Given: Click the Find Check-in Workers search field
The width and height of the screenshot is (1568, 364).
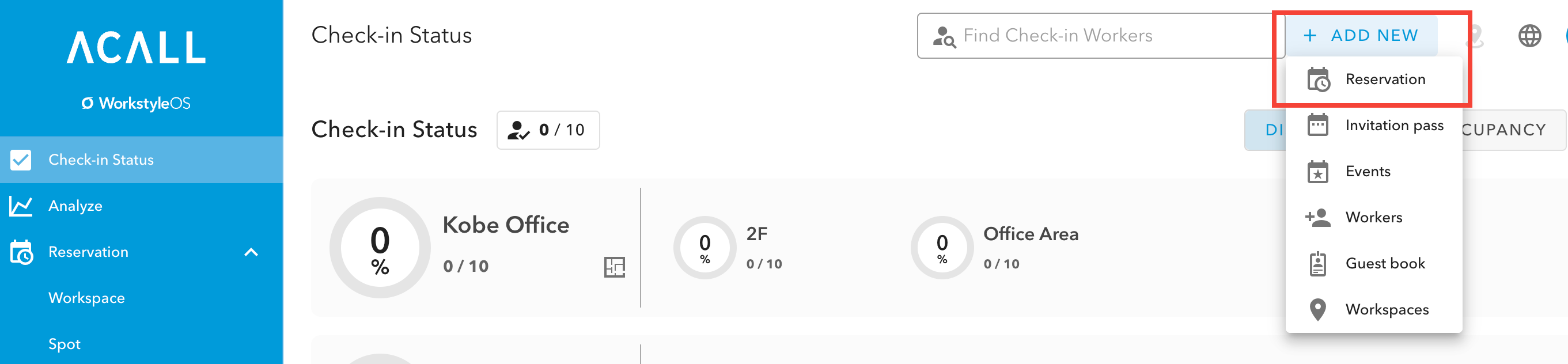Looking at the screenshot, I should point(1100,36).
